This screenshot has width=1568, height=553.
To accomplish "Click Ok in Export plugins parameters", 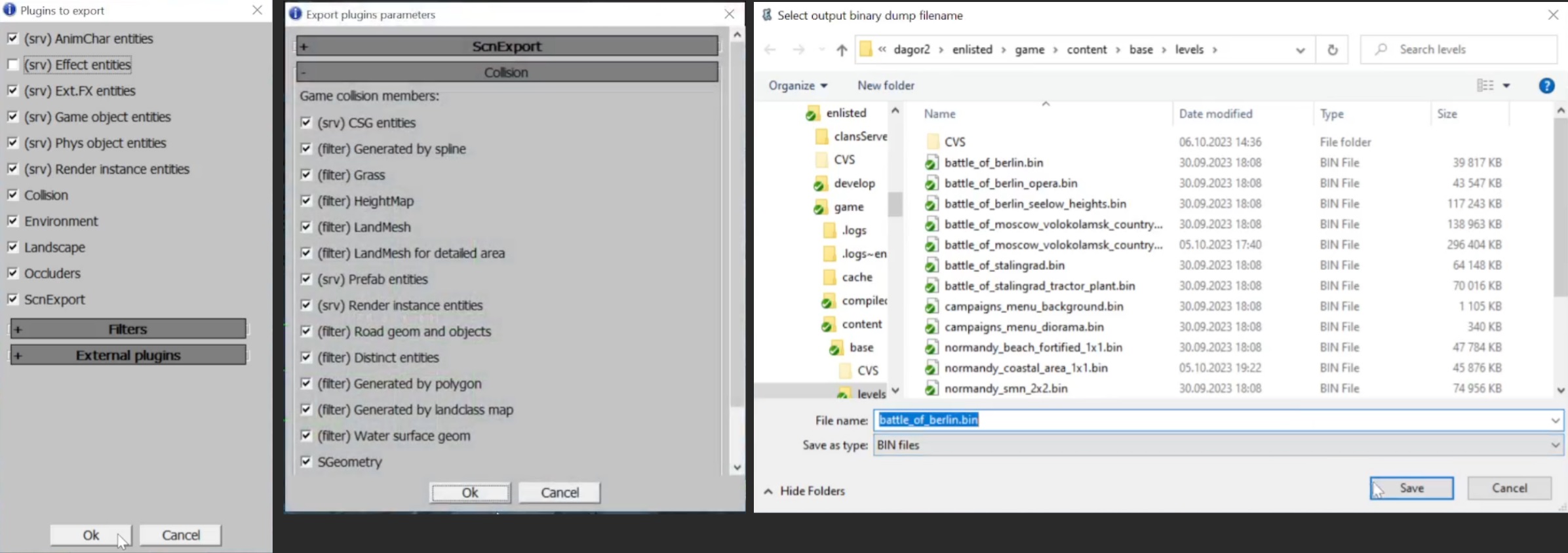I will pyautogui.click(x=469, y=493).
